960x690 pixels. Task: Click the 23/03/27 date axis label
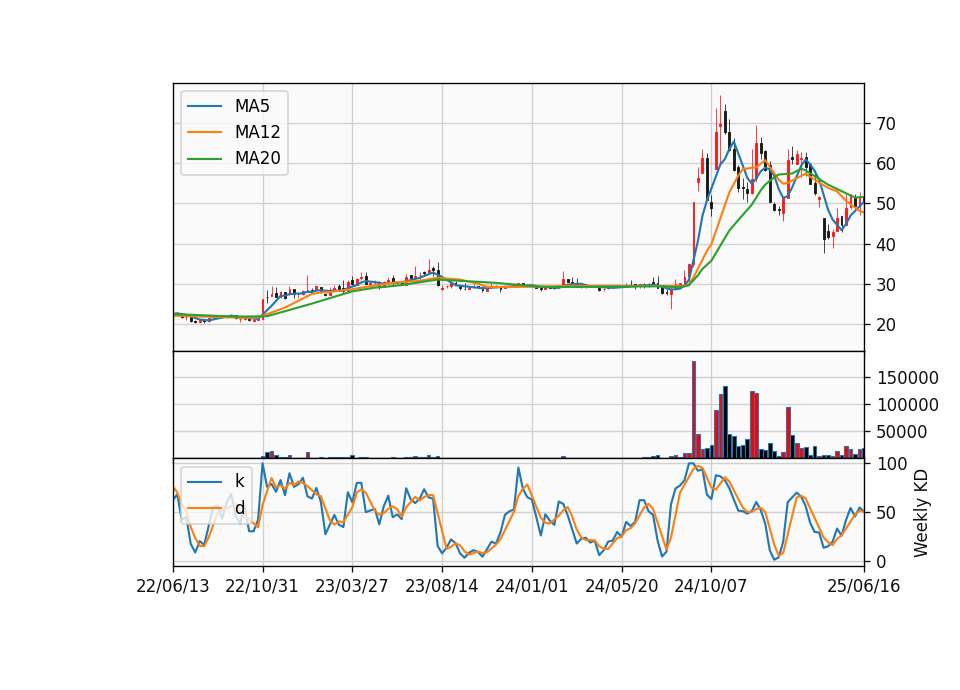[x=351, y=586]
